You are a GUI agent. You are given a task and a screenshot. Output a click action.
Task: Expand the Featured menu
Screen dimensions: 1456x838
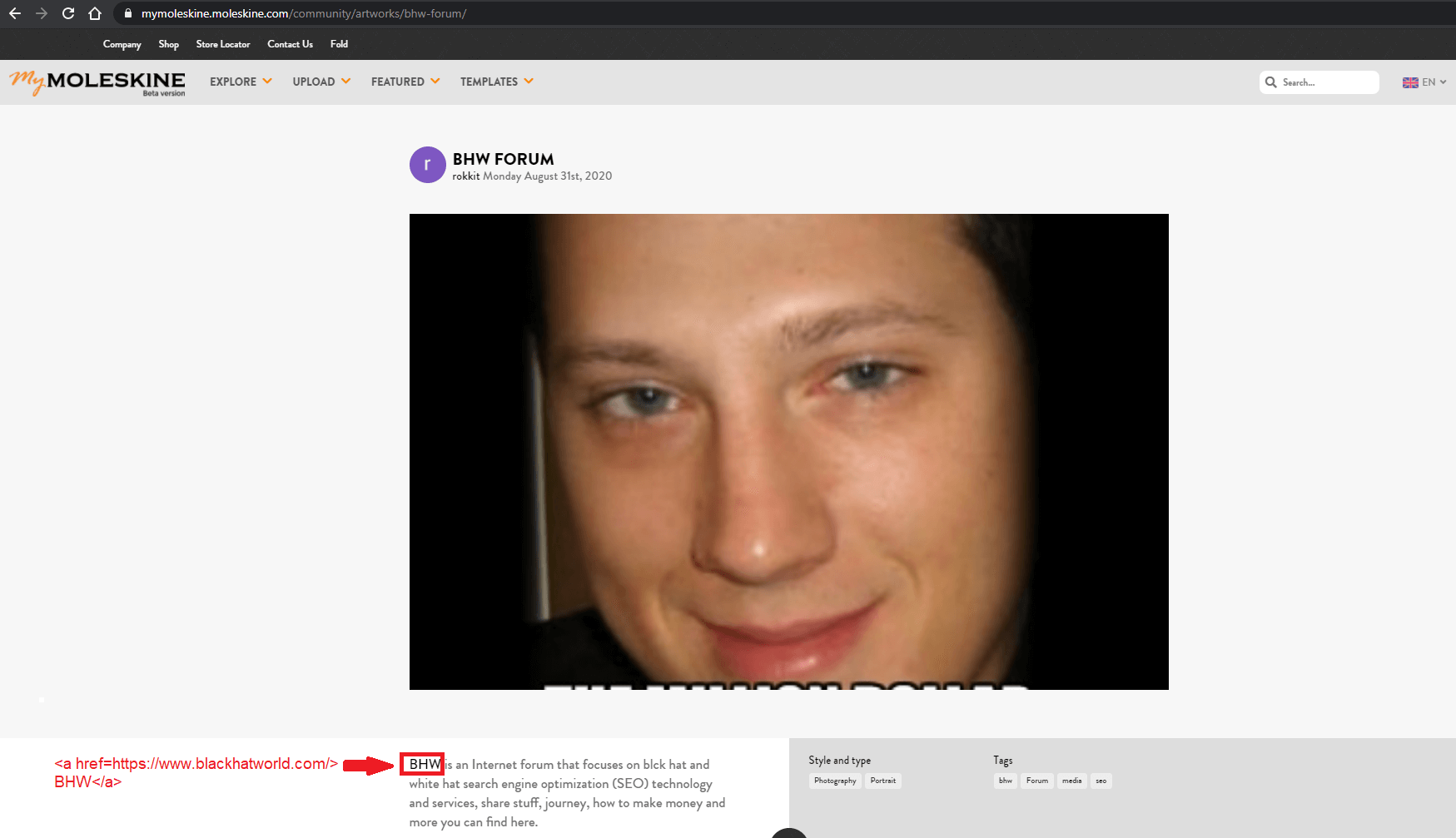[405, 82]
